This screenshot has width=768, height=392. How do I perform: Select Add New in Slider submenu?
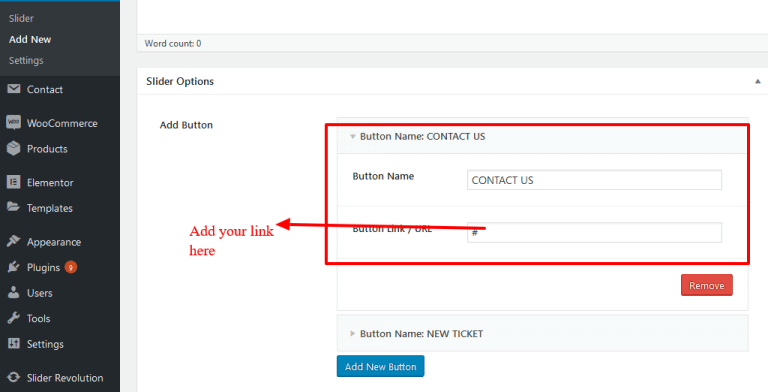[x=30, y=40]
